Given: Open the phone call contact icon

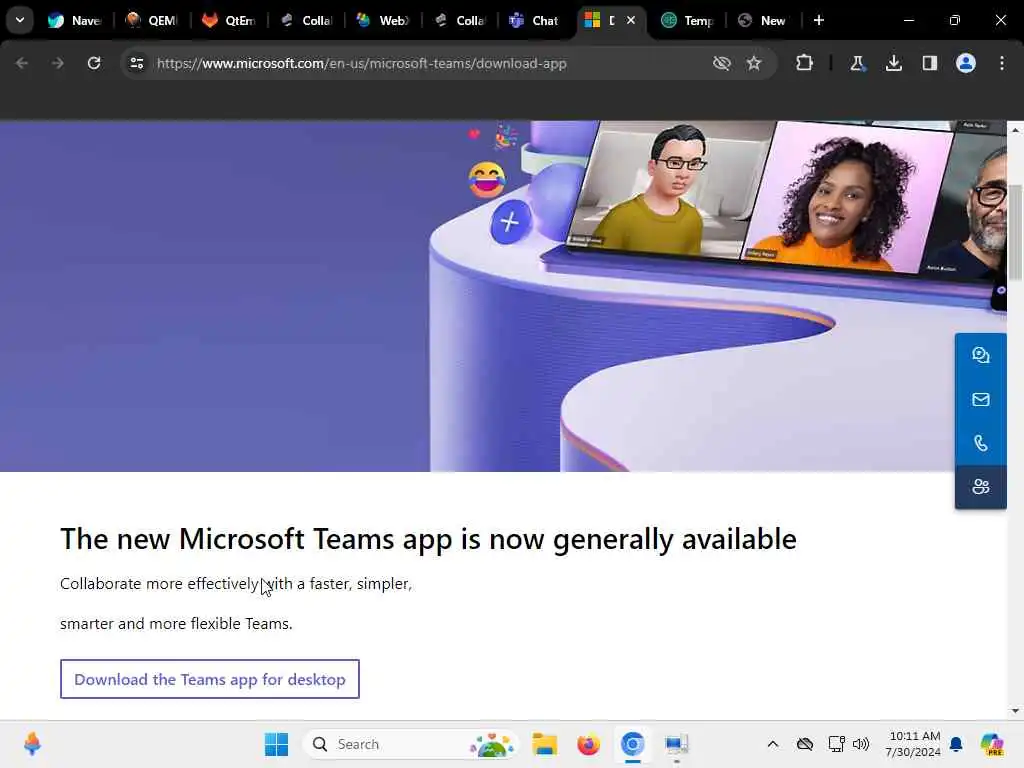Looking at the screenshot, I should pyautogui.click(x=980, y=443).
